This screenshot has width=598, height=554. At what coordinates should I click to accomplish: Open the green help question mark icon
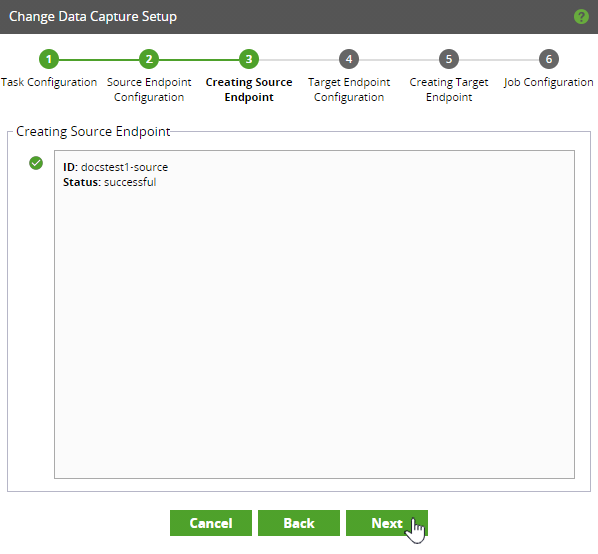pos(581,16)
